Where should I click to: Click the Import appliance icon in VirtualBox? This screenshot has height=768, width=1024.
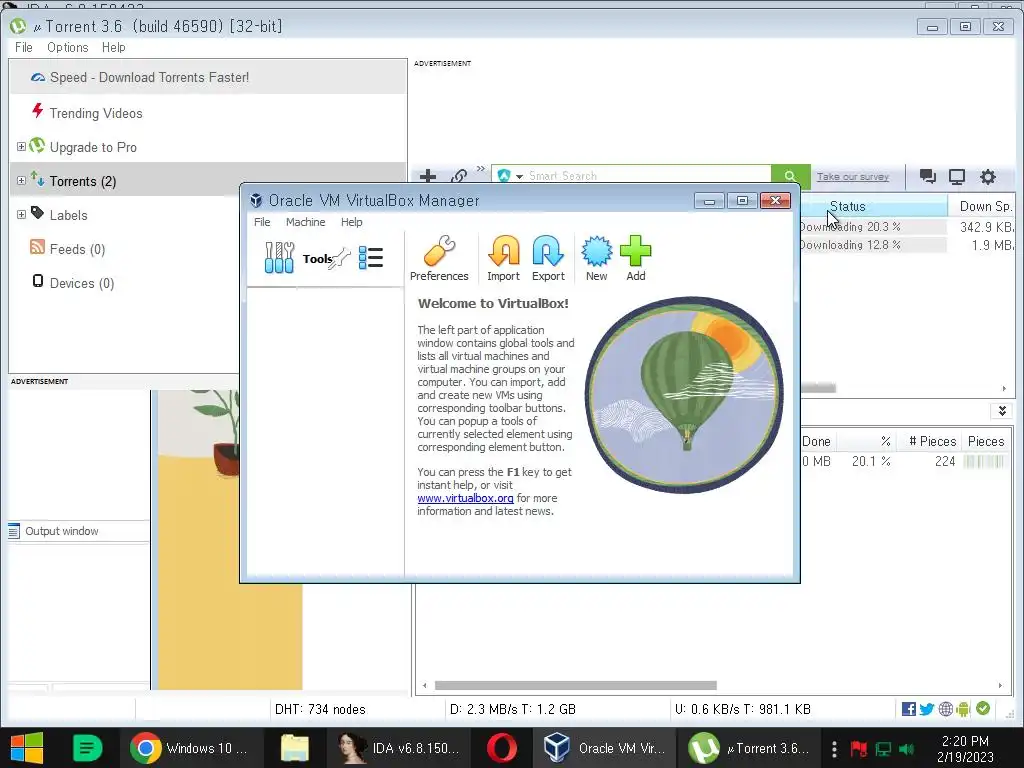tap(504, 252)
